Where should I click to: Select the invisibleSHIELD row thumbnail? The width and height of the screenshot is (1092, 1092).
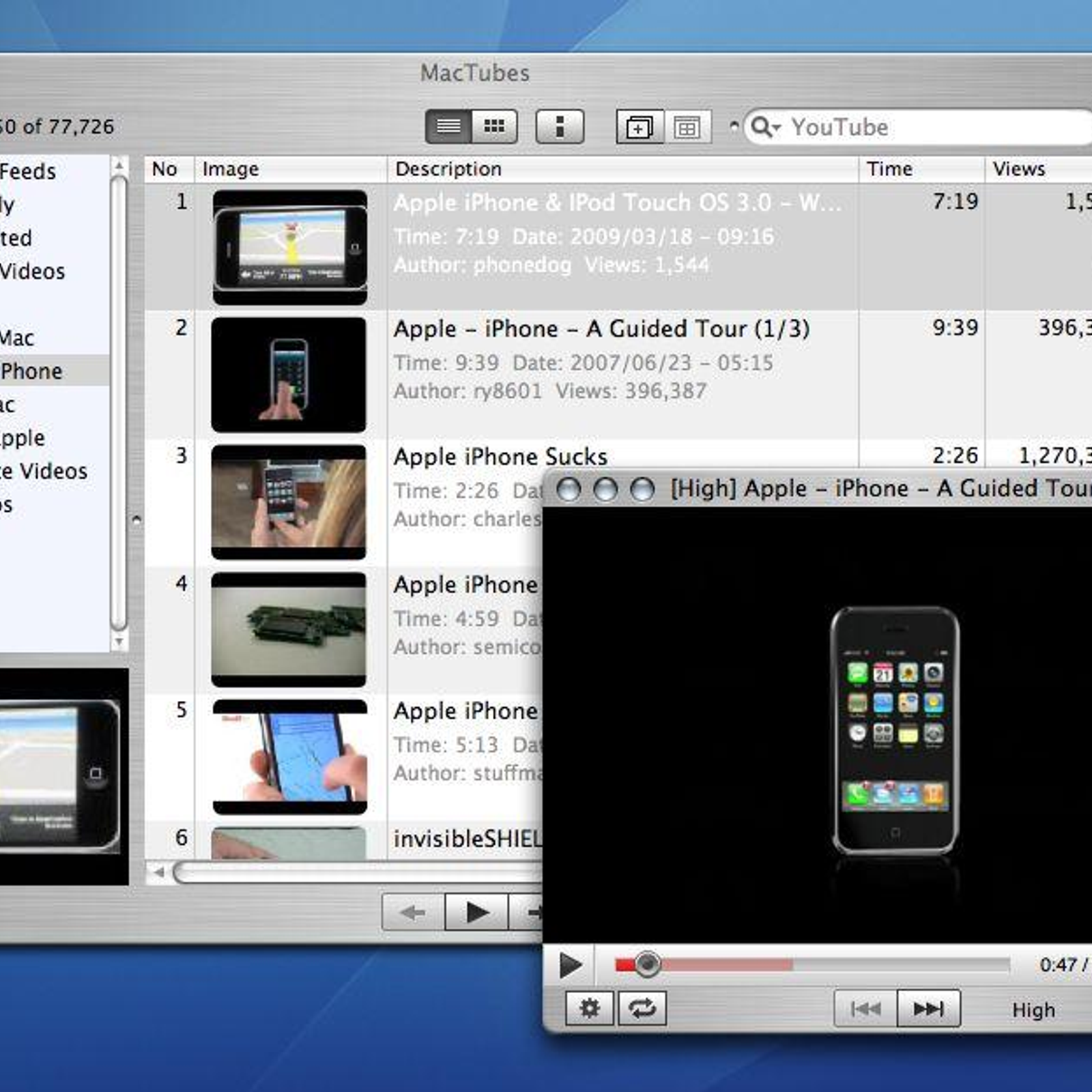point(289,843)
